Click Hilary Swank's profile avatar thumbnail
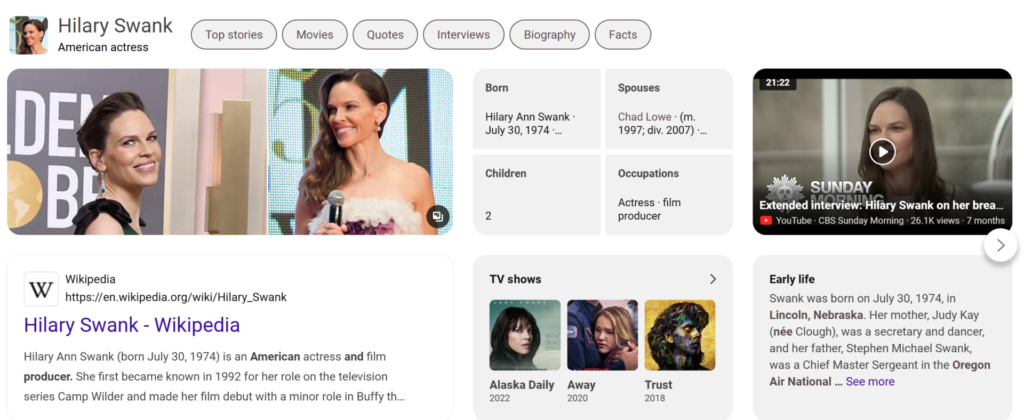The image size is (1024, 420). tap(28, 35)
